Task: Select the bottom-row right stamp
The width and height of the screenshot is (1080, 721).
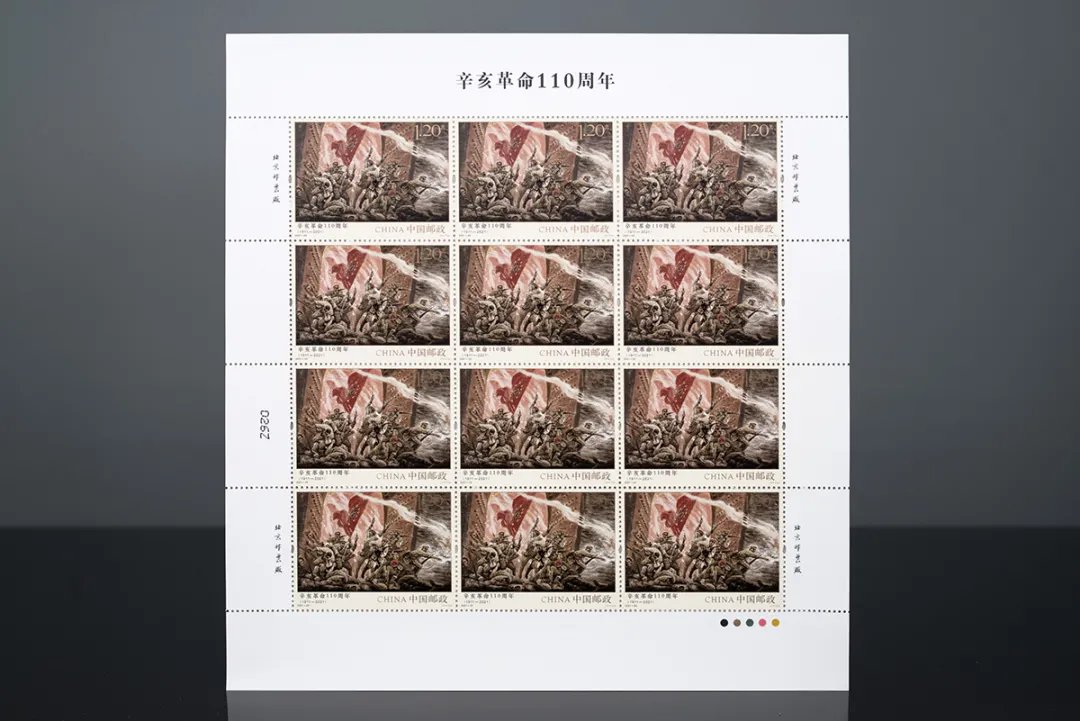Action: 701,549
